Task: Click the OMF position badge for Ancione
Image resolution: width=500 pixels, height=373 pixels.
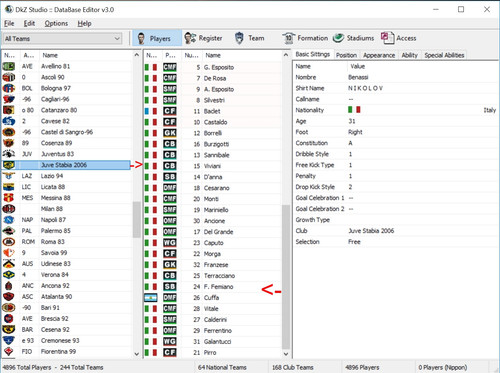Action: point(170,221)
